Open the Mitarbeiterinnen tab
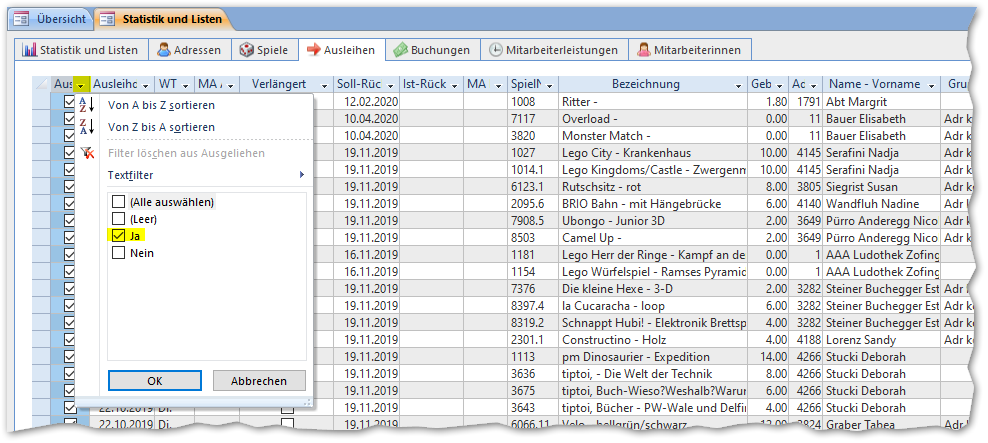This screenshot has width=988, height=443. [x=690, y=50]
